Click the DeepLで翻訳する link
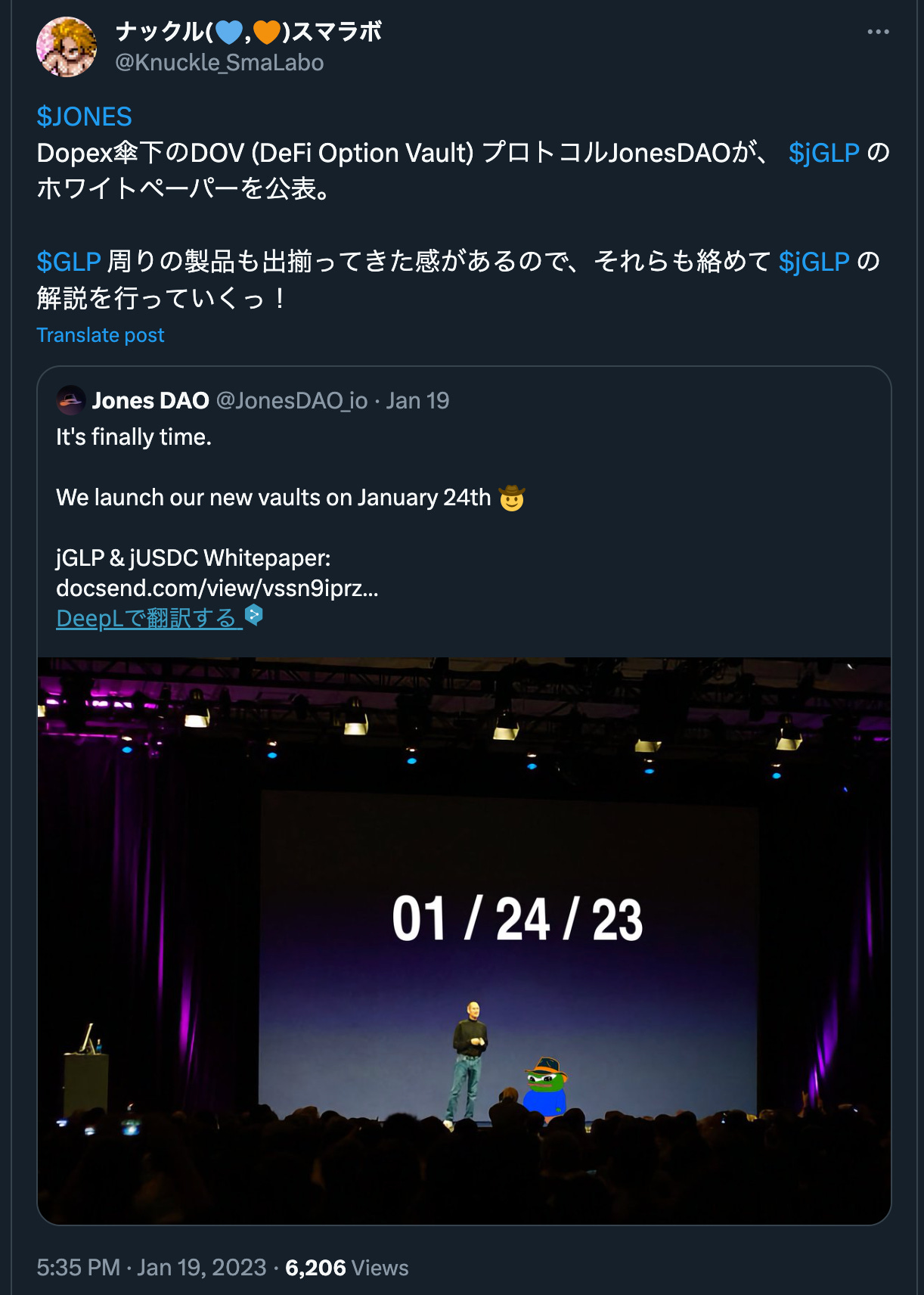The image size is (924, 1295). [x=149, y=618]
